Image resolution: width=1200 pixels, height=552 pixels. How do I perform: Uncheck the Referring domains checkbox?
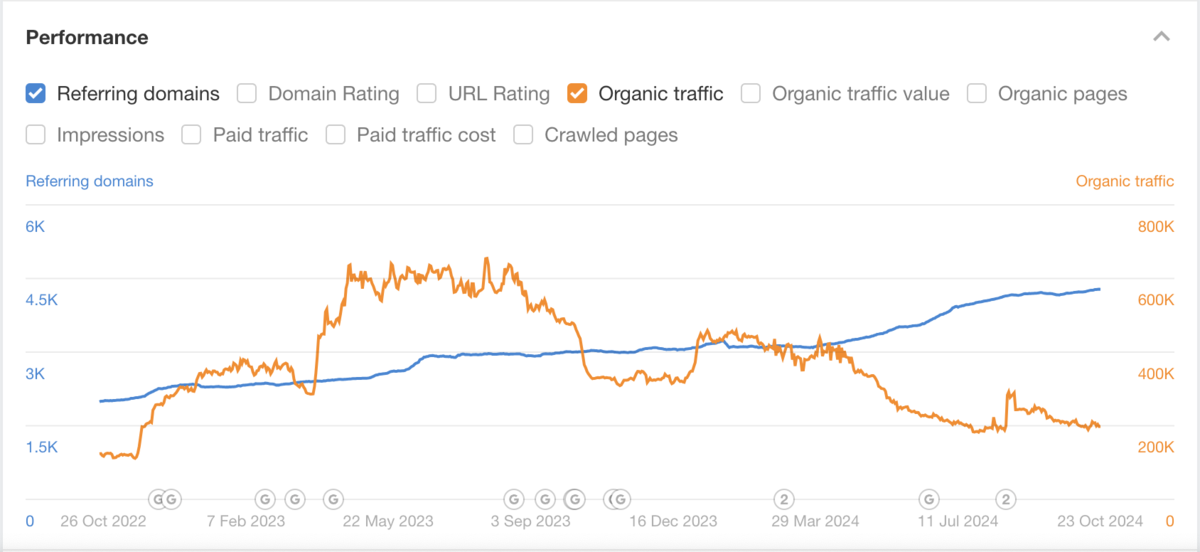36,94
